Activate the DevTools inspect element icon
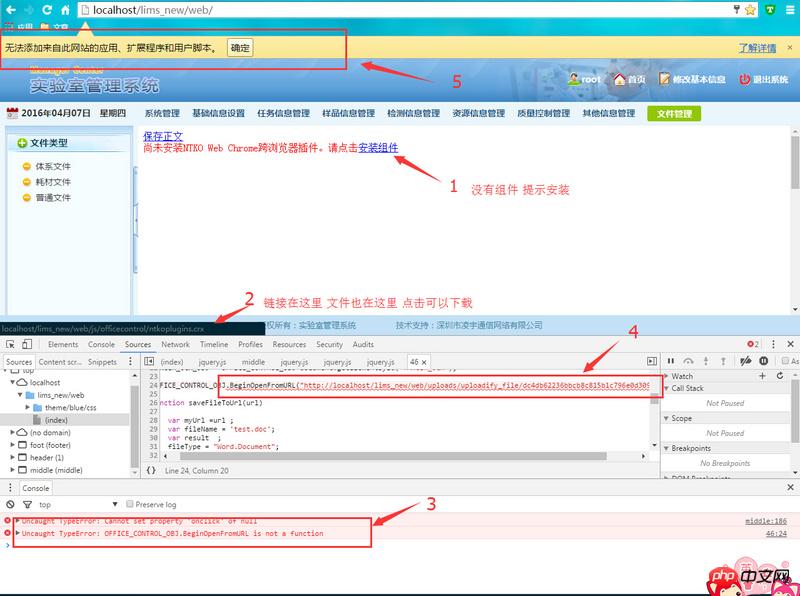Viewport: 800px width, 596px height. click(10, 344)
